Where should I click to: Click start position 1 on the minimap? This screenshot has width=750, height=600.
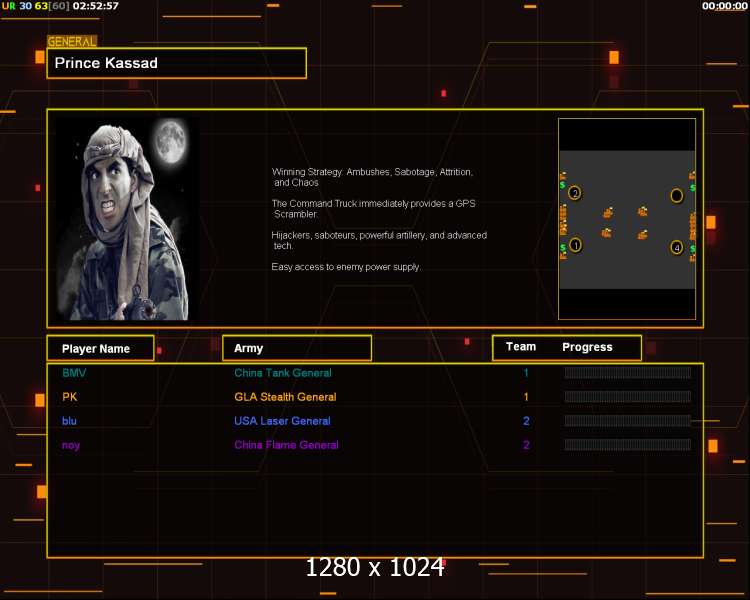pos(576,245)
